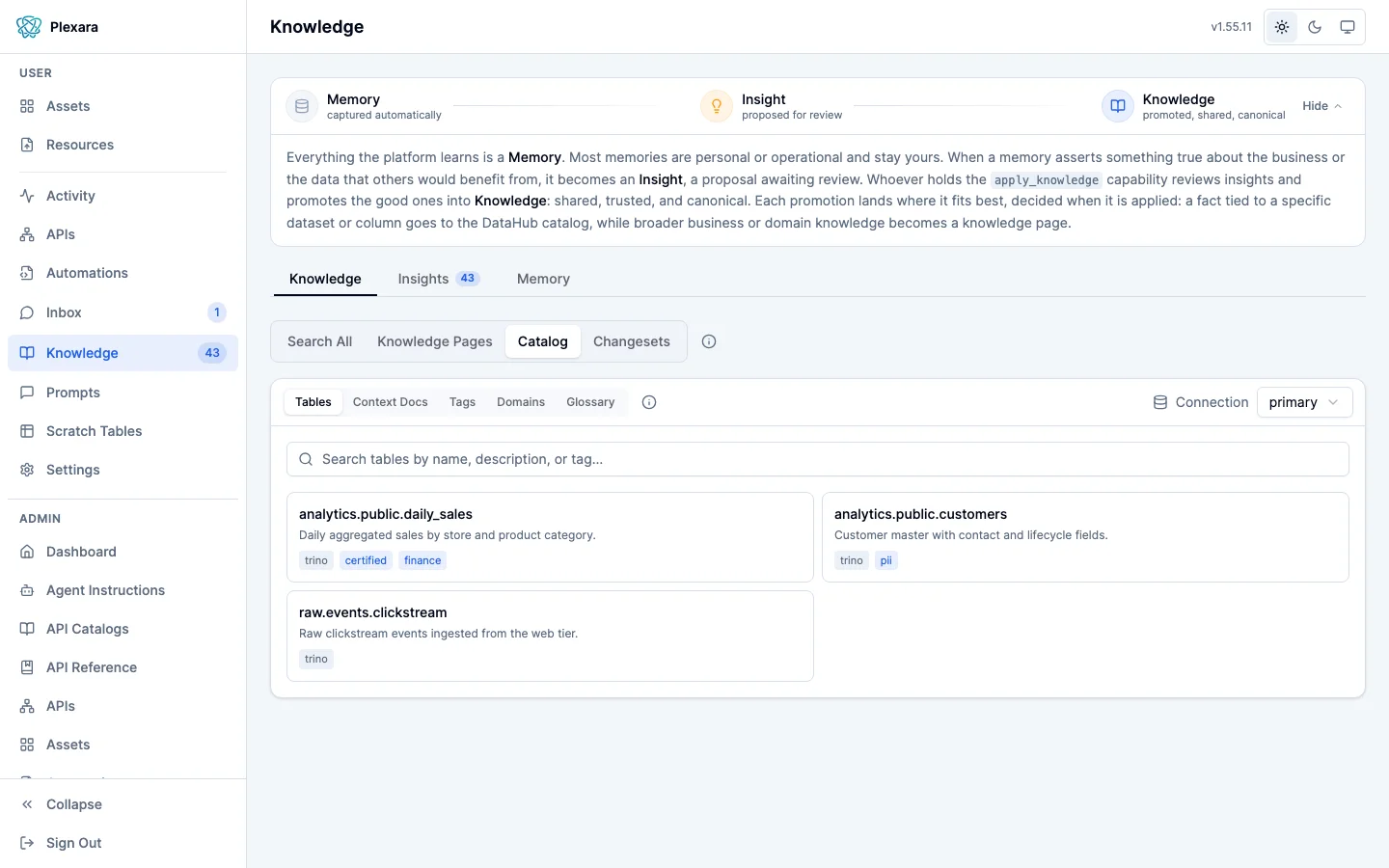The width and height of the screenshot is (1389, 868).
Task: Click the Sign Out arrow icon
Action: (x=27, y=843)
